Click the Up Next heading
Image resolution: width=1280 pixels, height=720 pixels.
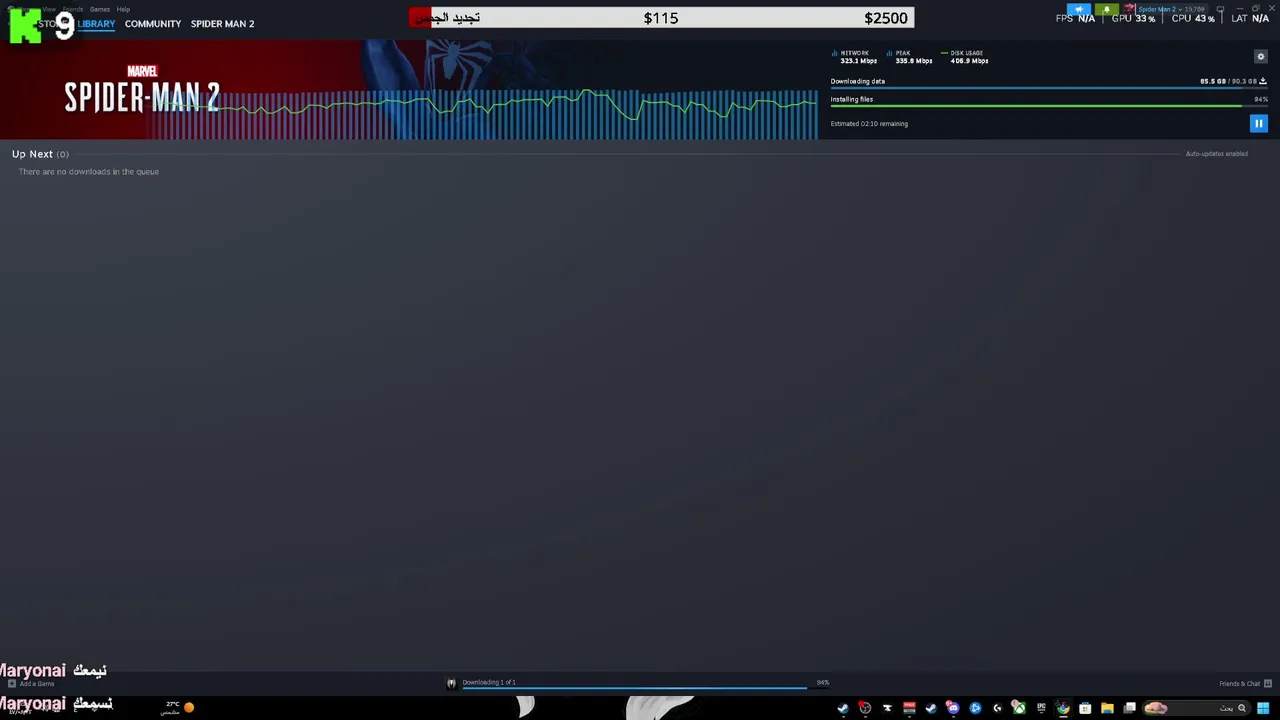tap(32, 154)
